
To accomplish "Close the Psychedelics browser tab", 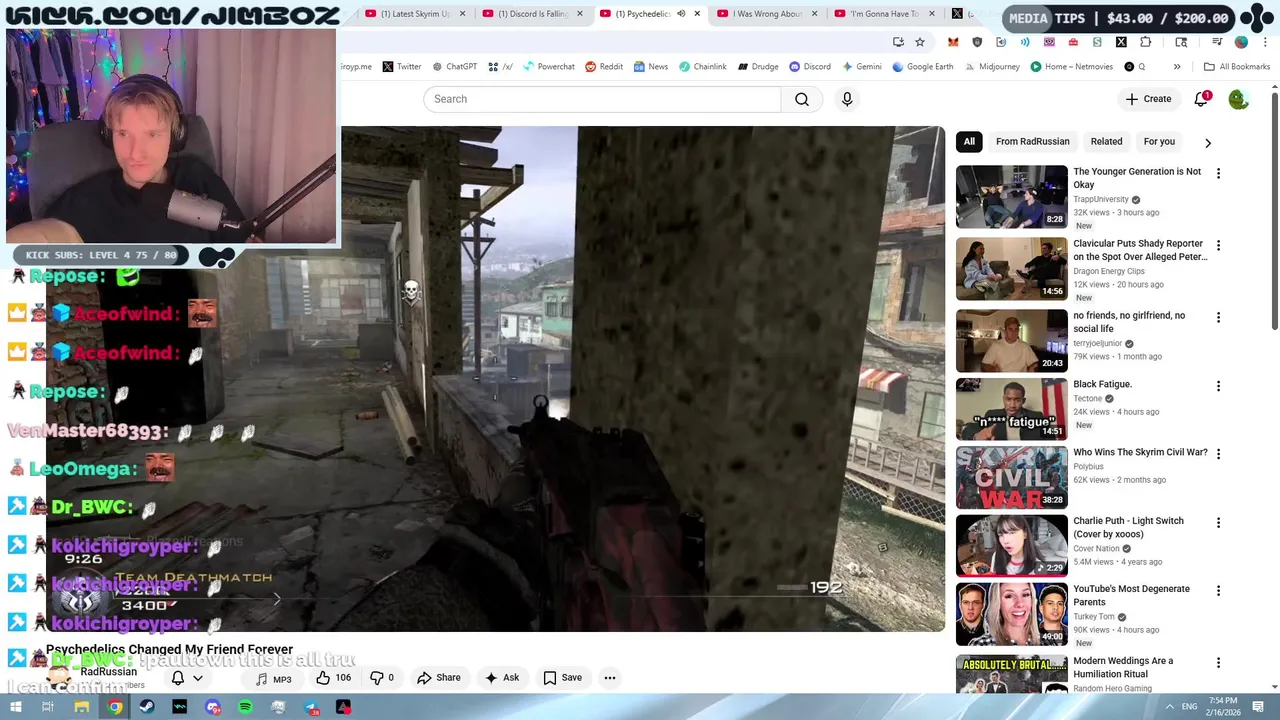I will [x=697, y=14].
